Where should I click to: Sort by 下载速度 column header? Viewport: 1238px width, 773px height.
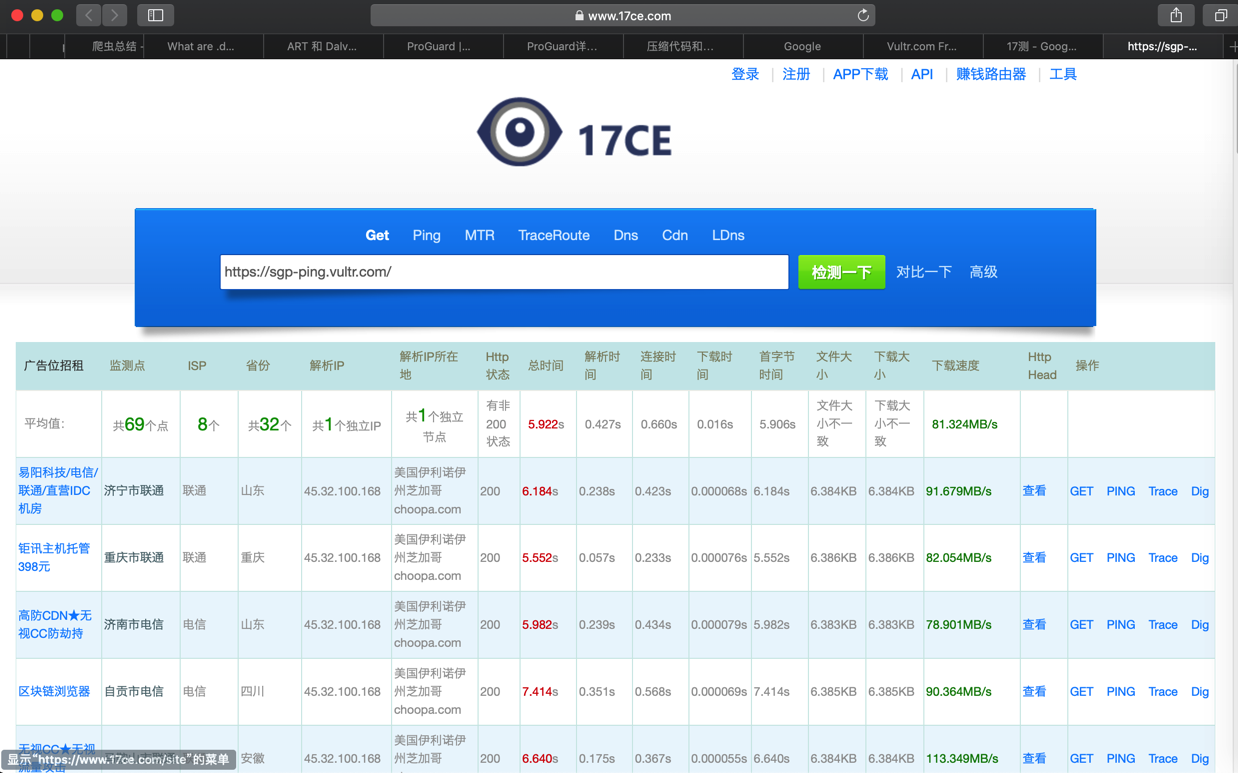955,366
